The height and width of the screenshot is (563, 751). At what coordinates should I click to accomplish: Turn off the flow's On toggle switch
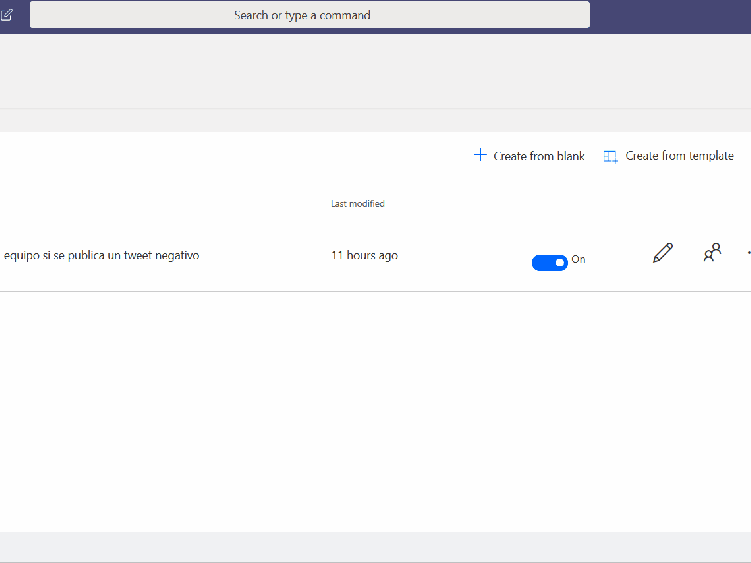[549, 262]
